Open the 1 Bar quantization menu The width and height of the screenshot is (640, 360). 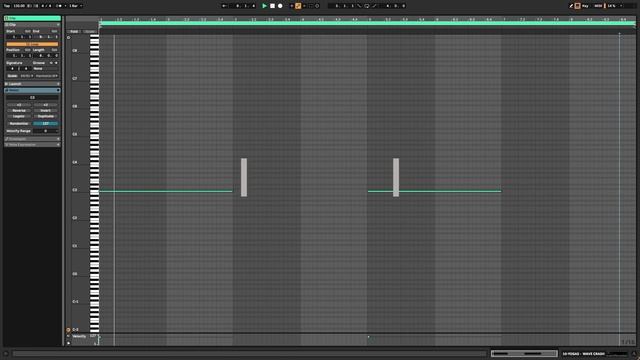click(76, 6)
